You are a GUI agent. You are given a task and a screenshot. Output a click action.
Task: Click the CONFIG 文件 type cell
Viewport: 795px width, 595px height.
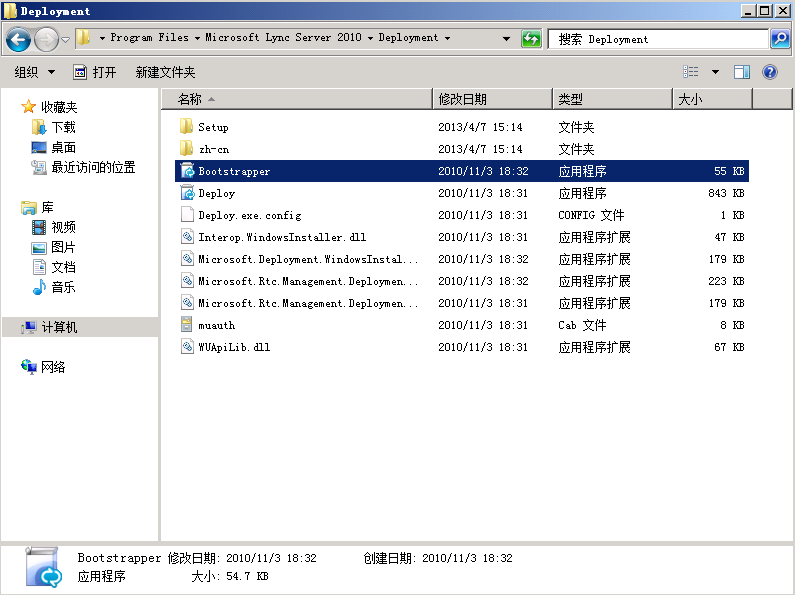591,215
